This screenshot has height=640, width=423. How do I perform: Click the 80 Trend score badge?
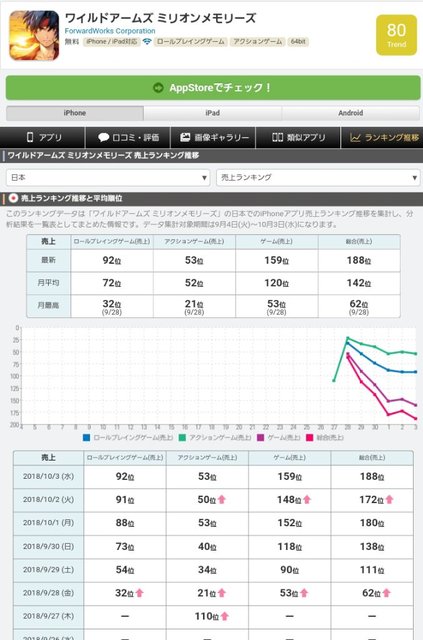coord(396,35)
